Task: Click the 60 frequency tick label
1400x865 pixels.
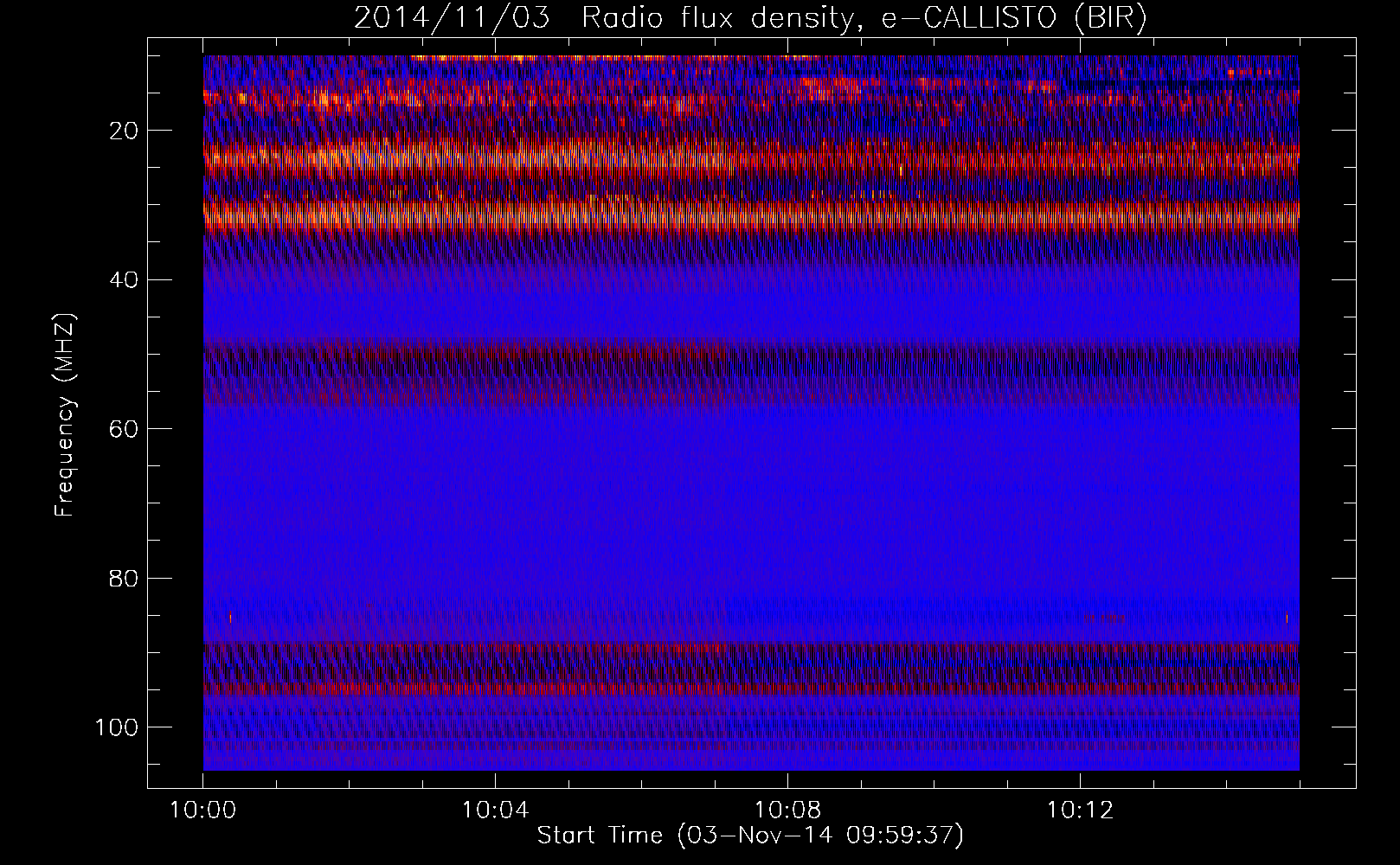Action: 125,428
